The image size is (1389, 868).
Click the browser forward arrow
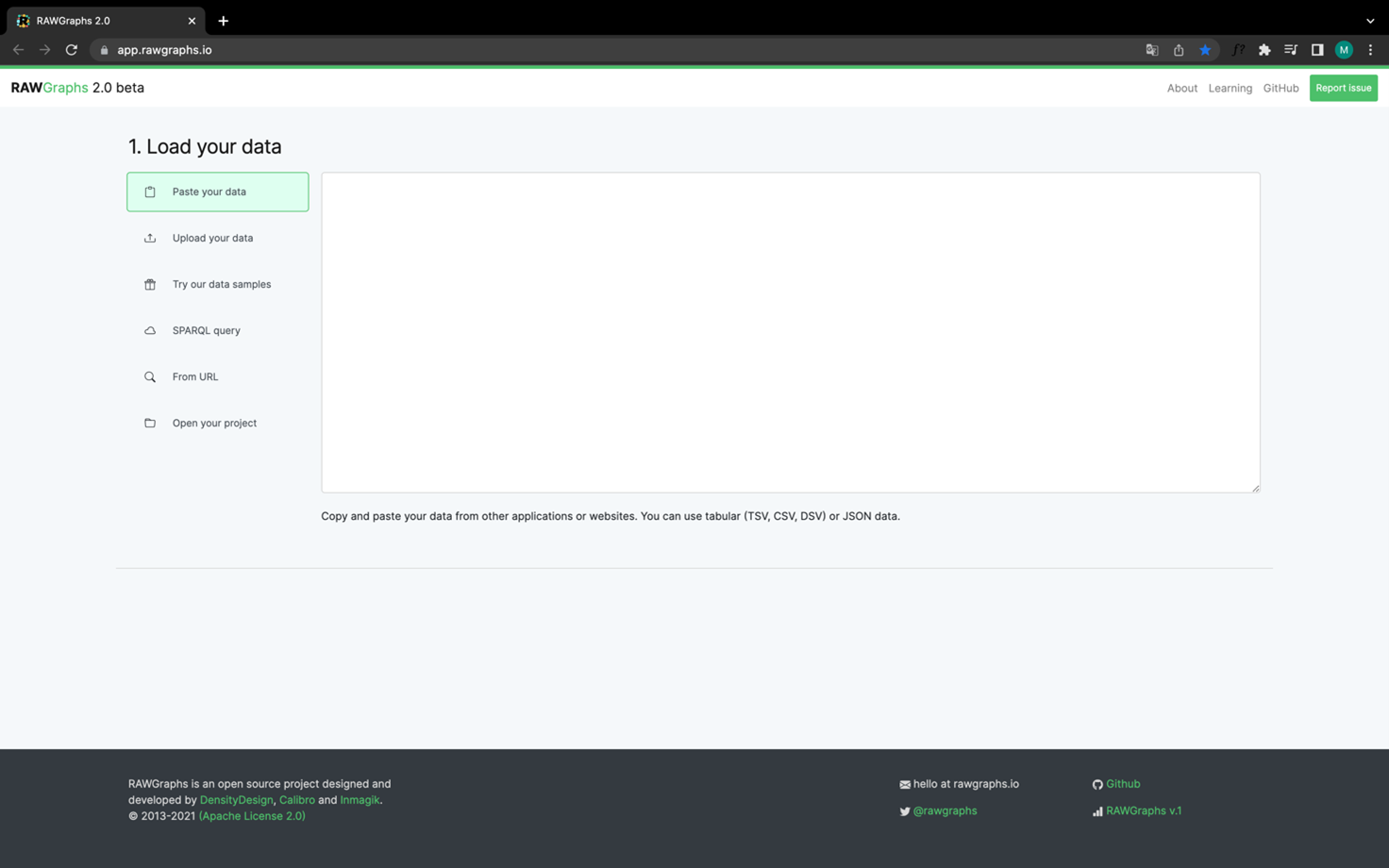tap(44, 49)
